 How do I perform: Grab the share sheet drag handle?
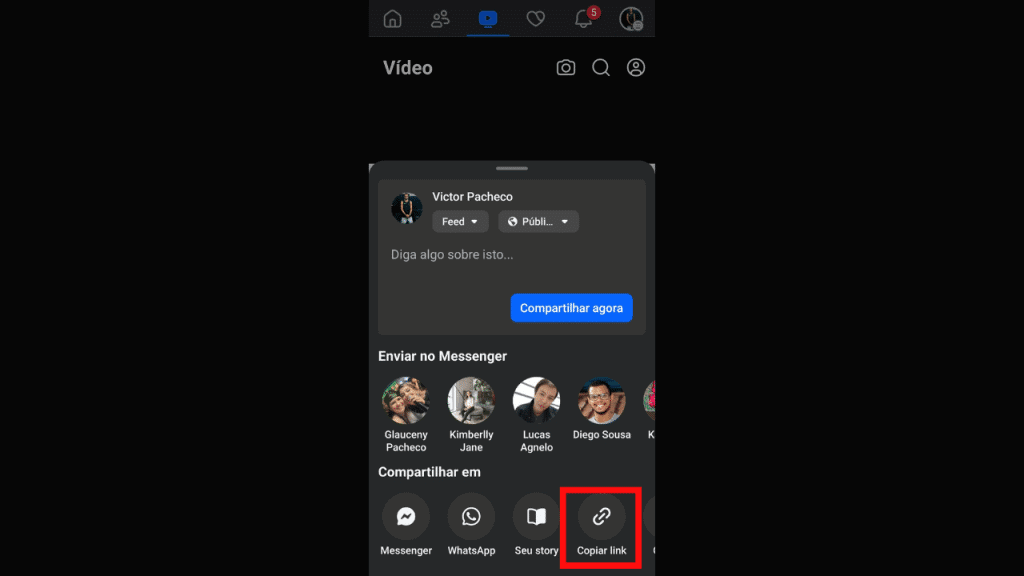(x=512, y=168)
